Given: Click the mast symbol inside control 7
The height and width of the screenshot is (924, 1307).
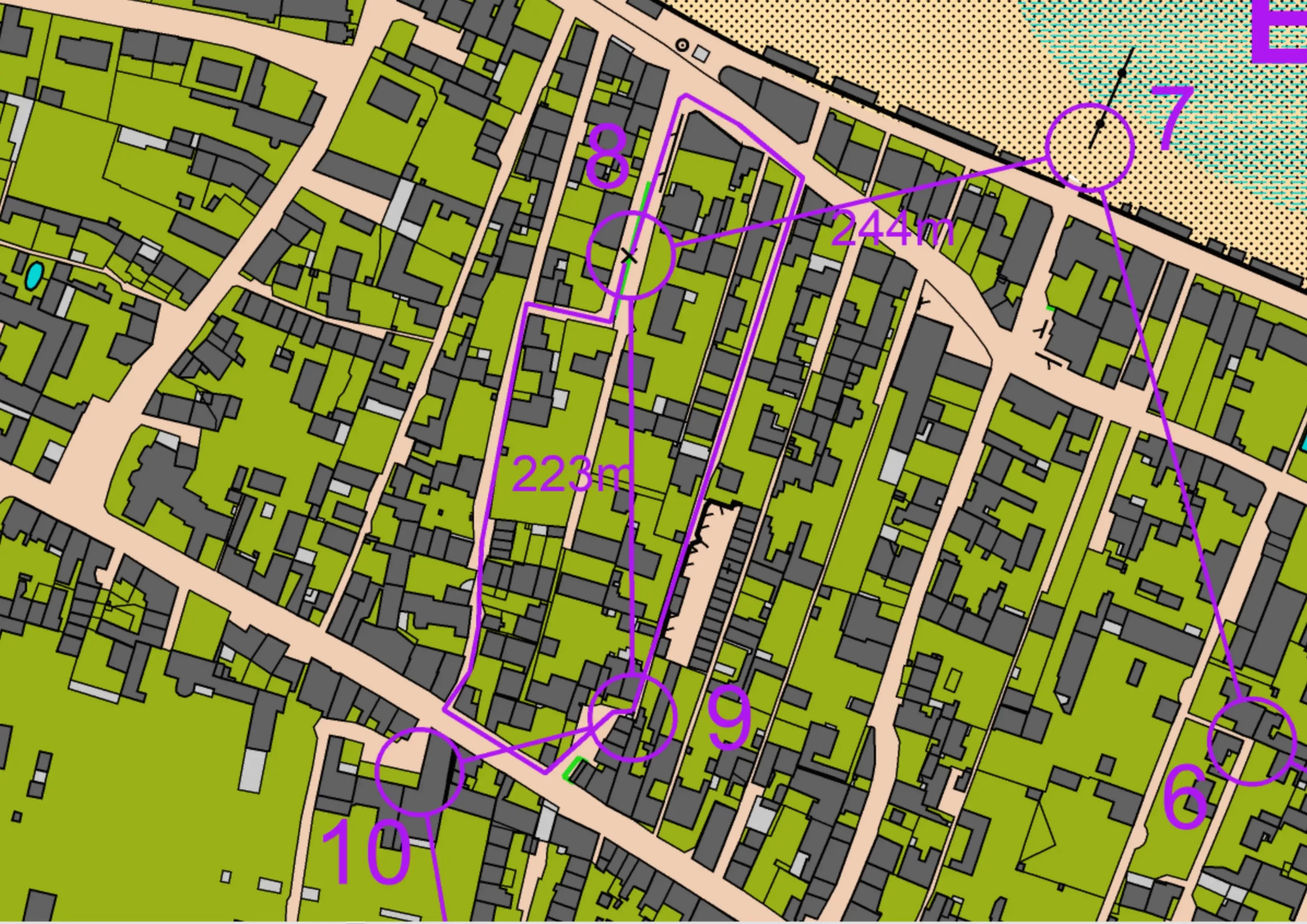Looking at the screenshot, I should pos(1100,124).
